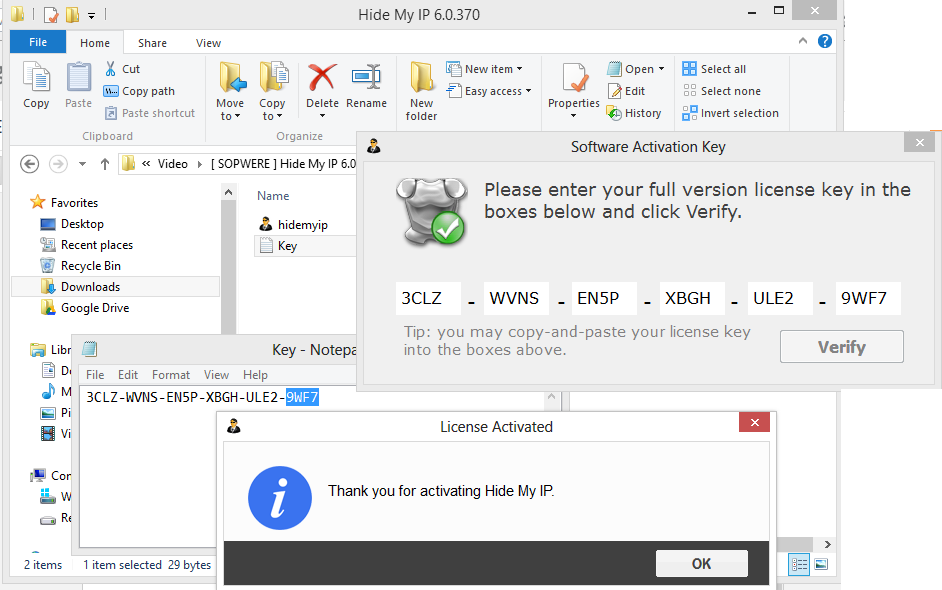
Task: Click the Explorer horizontal scroll right arrow
Action: (827, 544)
